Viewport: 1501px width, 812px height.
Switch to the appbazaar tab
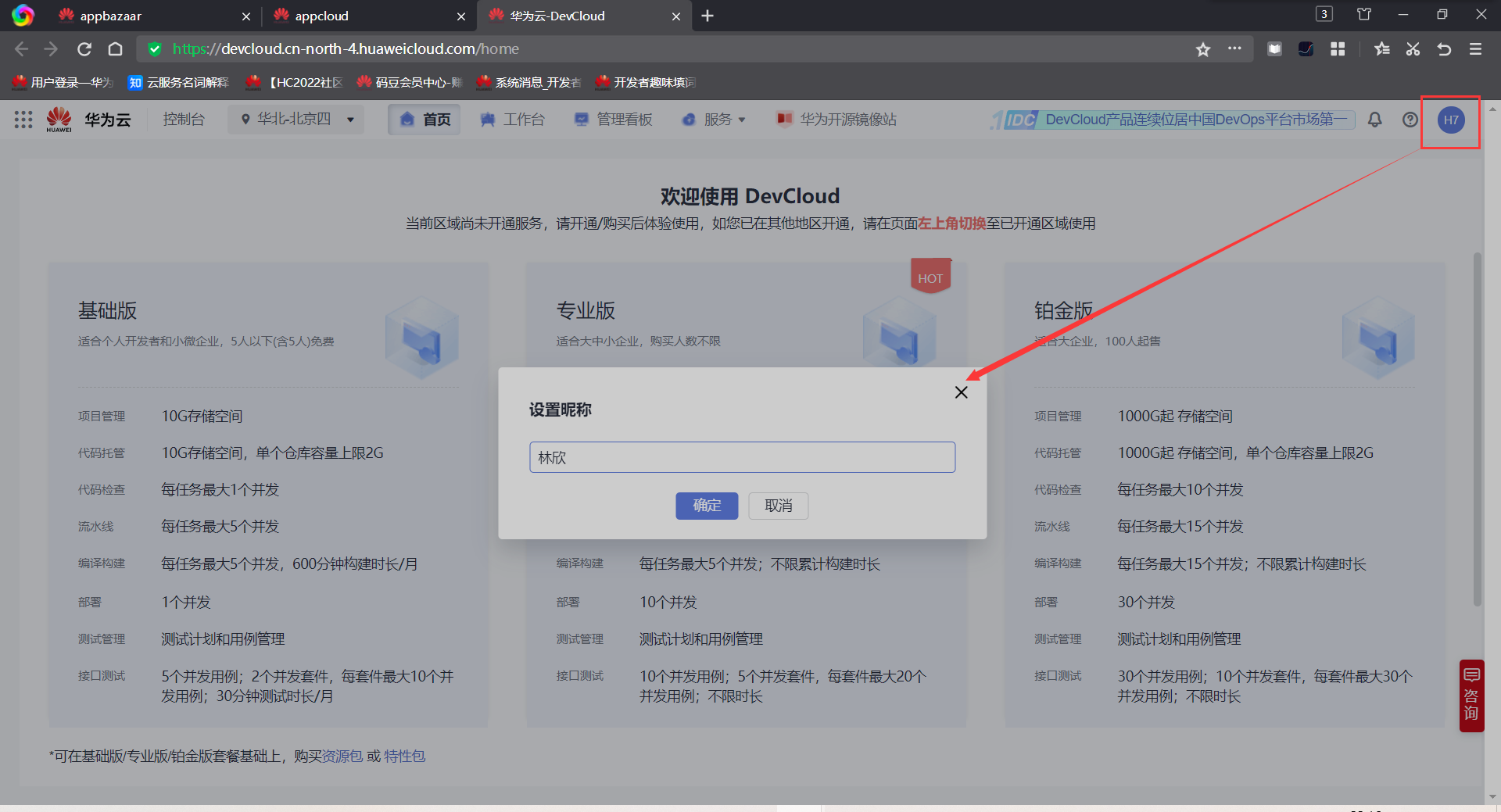pyautogui.click(x=155, y=16)
